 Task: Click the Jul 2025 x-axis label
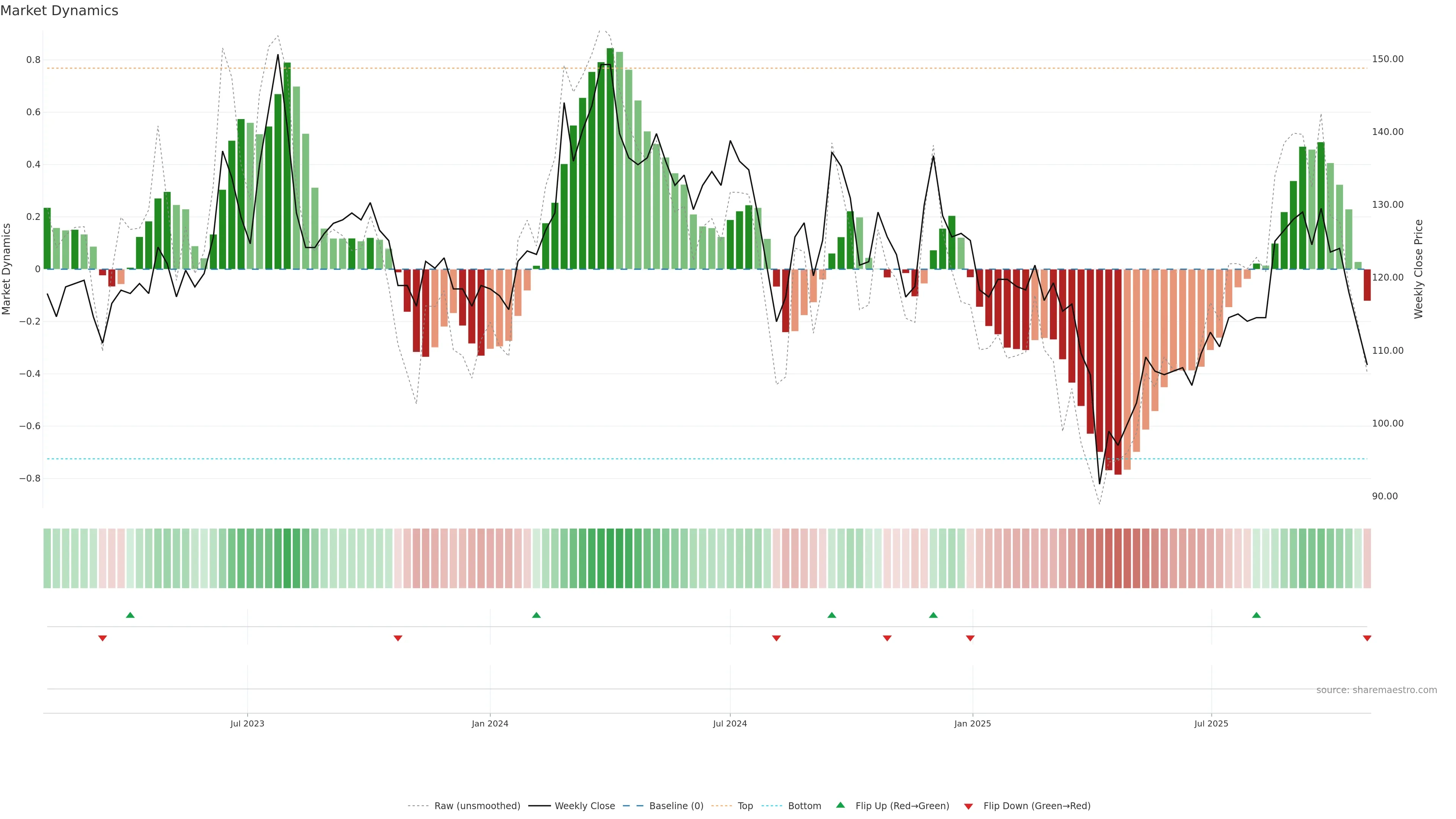pos(1211,723)
